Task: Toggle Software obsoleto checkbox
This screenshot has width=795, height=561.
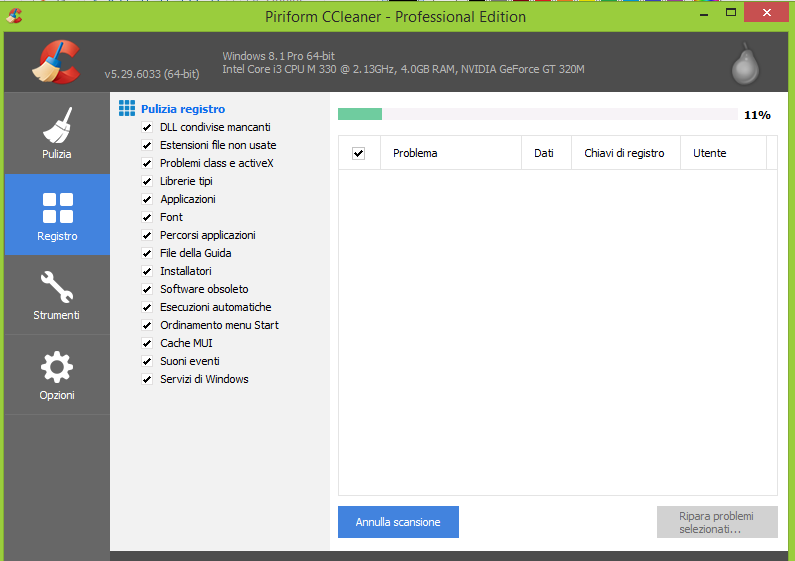Action: coord(147,289)
